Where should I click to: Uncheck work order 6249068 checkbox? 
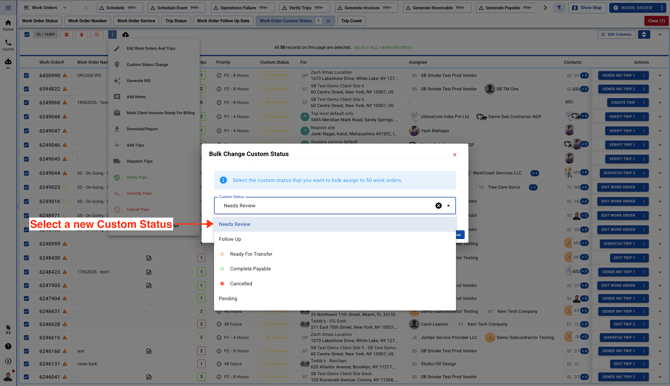[26, 103]
